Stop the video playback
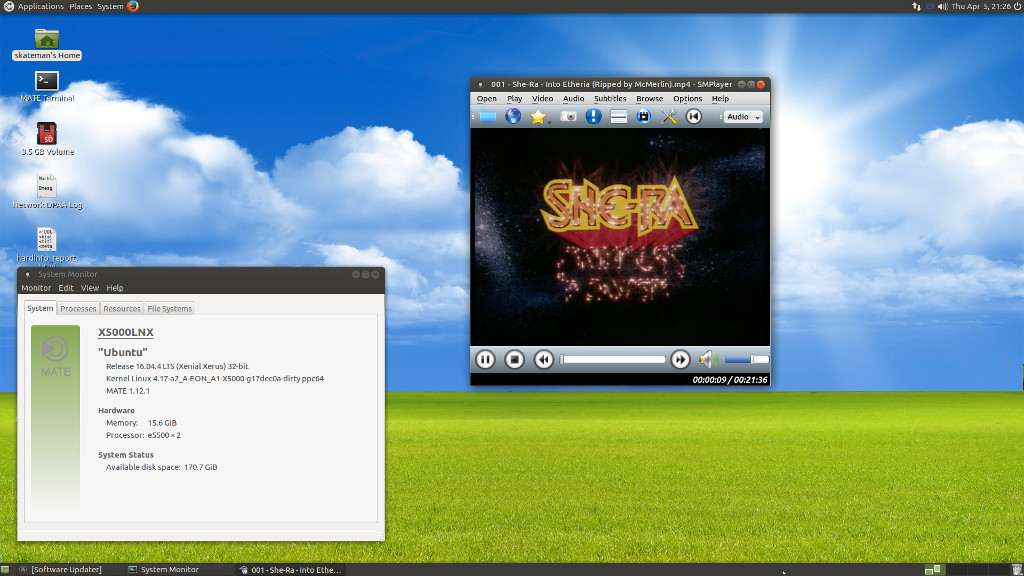Viewport: 1024px width, 576px height. tap(515, 359)
